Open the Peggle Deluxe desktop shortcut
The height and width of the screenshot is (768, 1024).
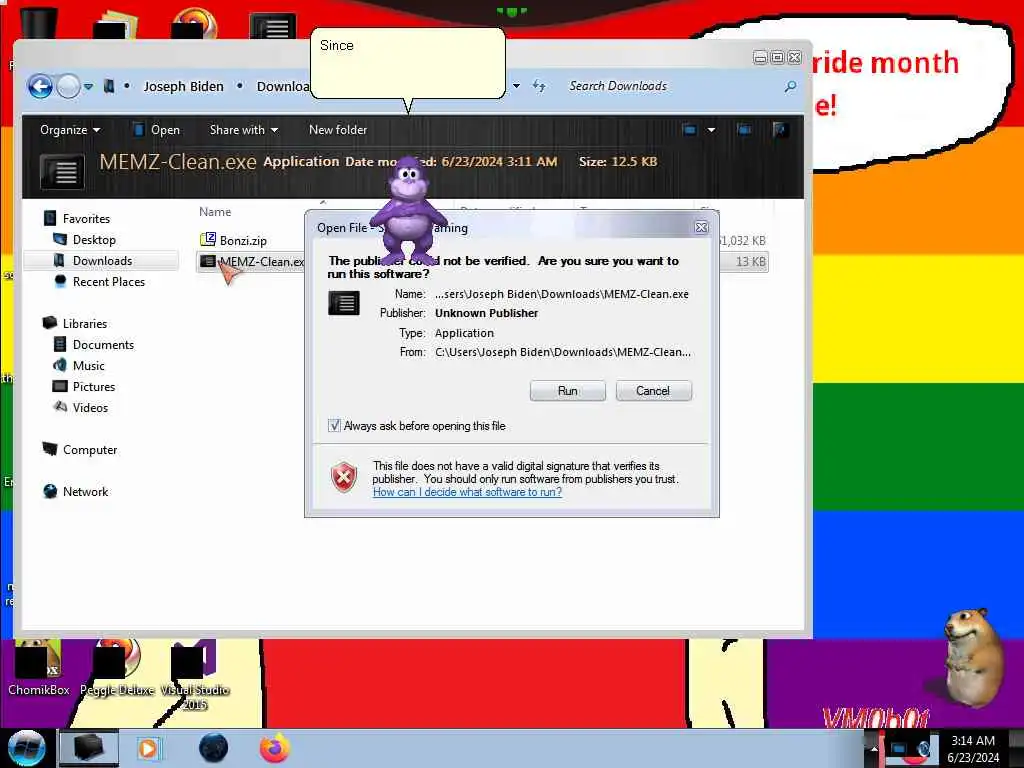[x=117, y=668]
